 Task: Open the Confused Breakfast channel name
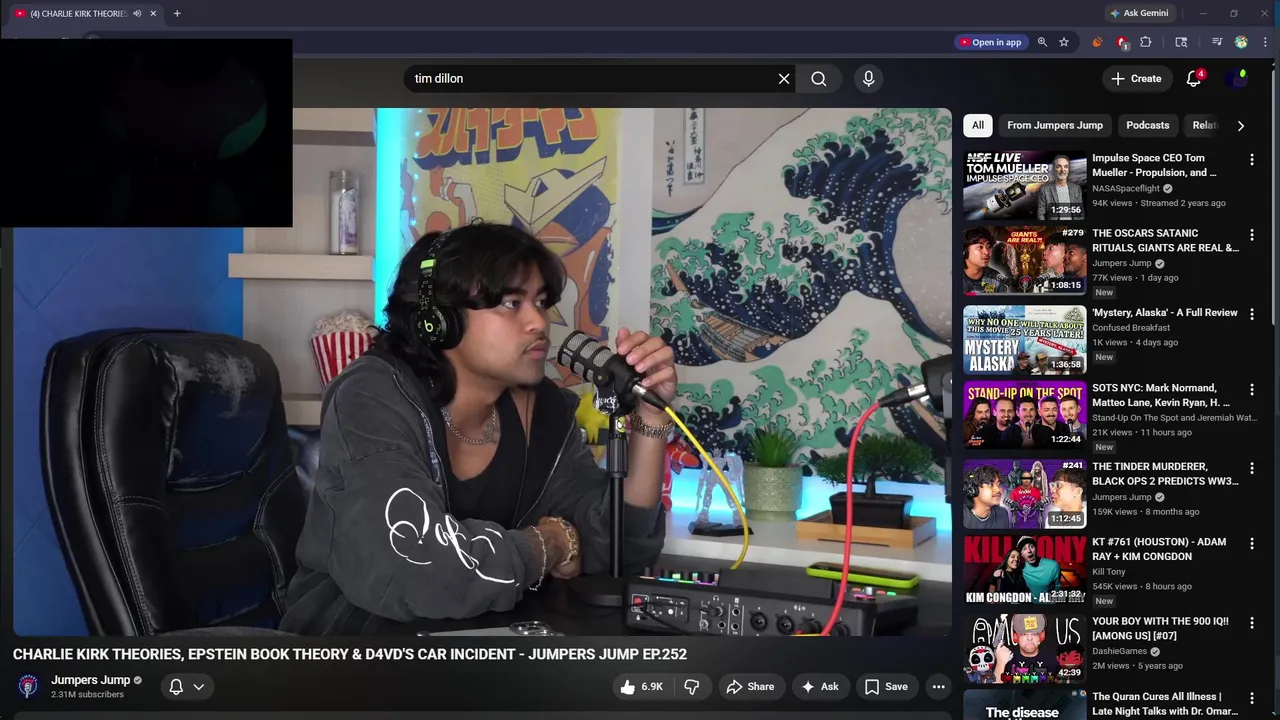click(1131, 327)
